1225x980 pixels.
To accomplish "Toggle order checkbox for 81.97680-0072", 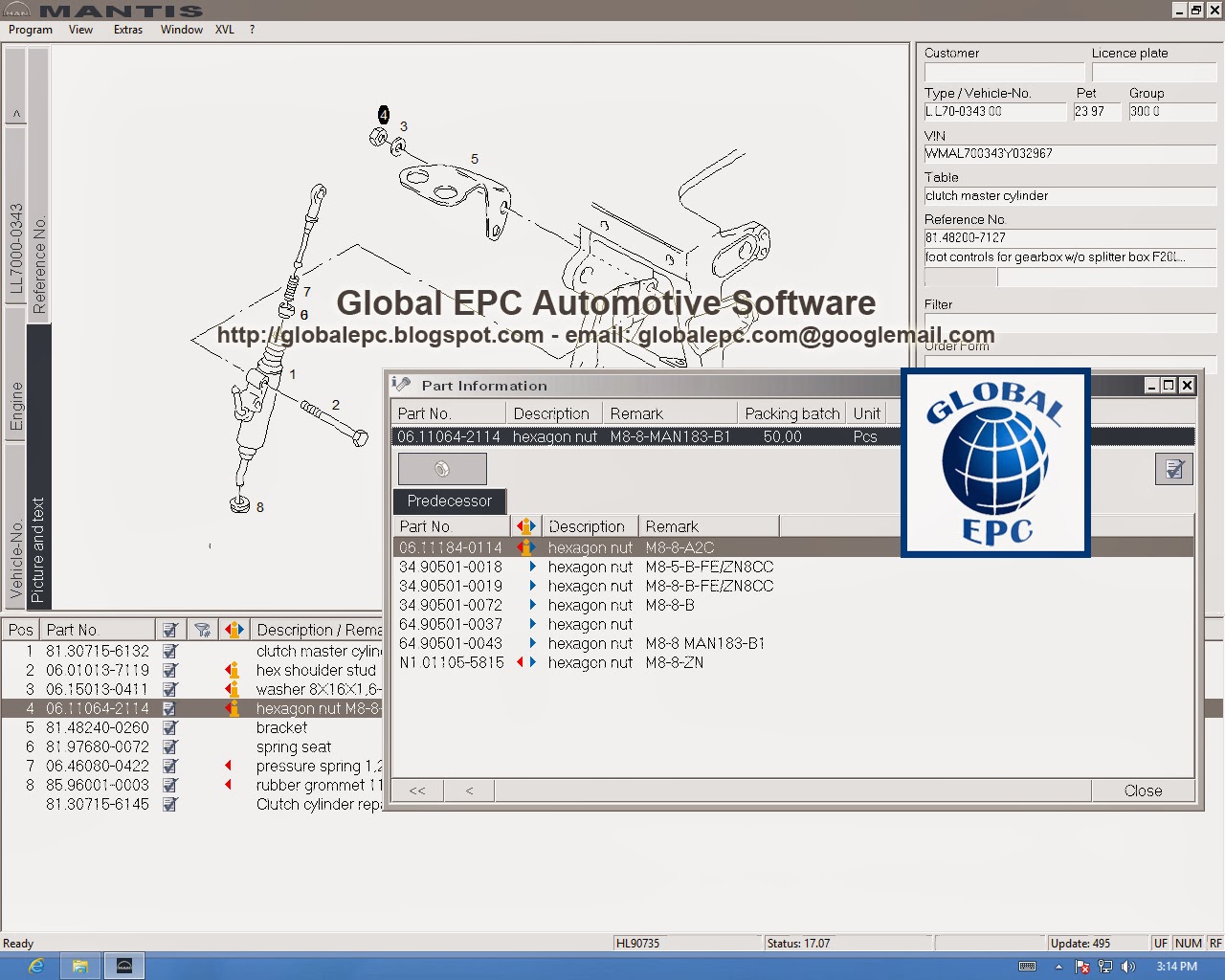I will coord(169,746).
